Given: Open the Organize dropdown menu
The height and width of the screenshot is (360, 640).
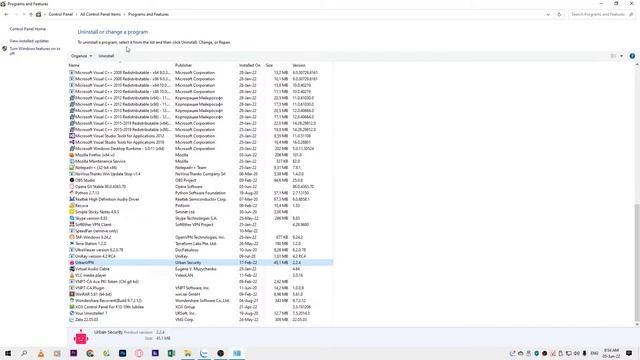Looking at the screenshot, I should click(81, 56).
